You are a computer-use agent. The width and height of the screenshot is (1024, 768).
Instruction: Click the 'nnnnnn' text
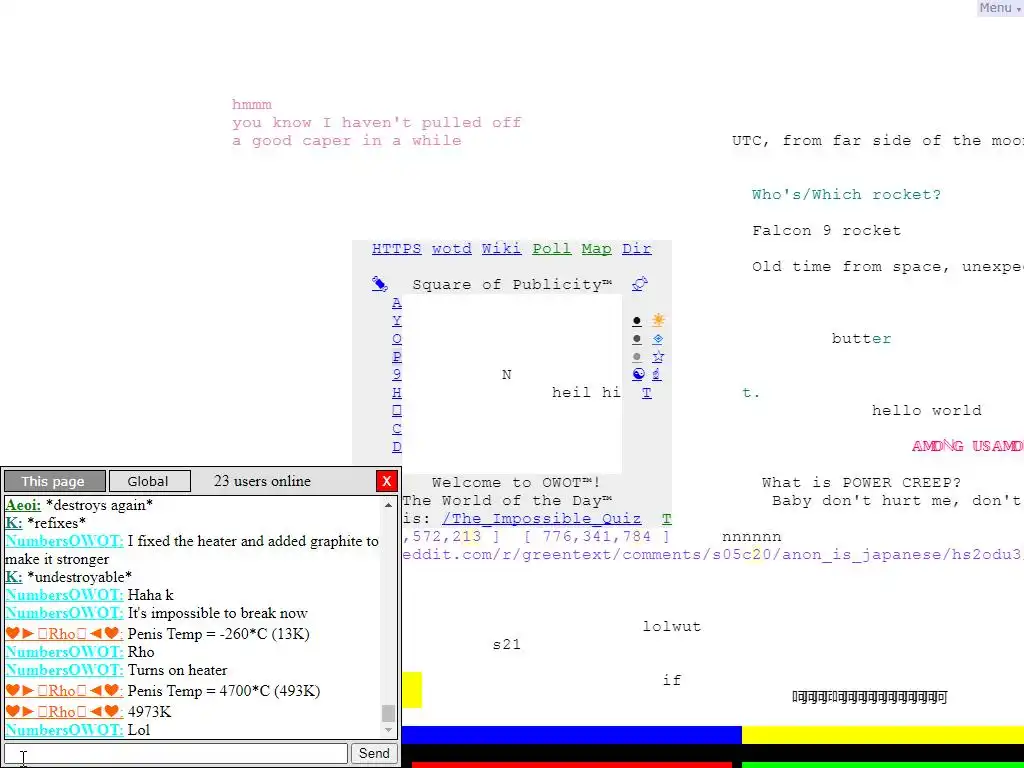pyautogui.click(x=751, y=537)
